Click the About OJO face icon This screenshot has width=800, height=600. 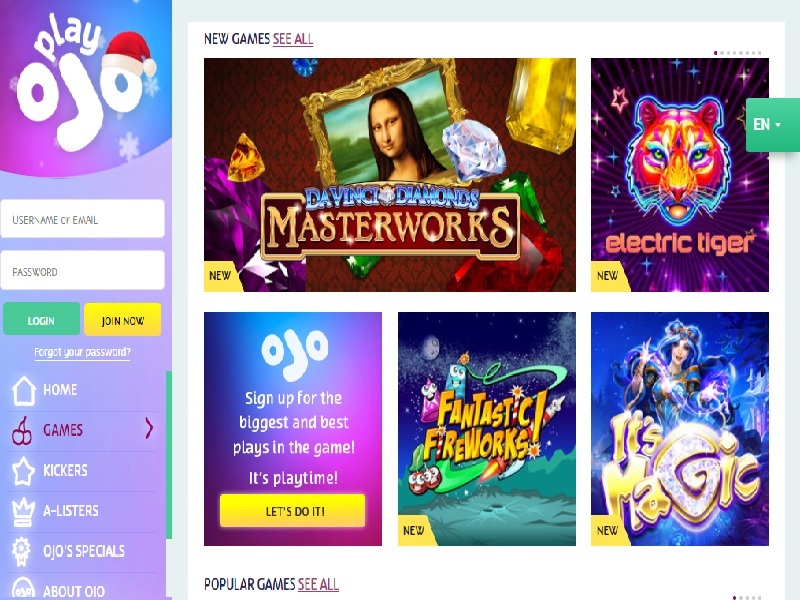pyautogui.click(x=23, y=588)
